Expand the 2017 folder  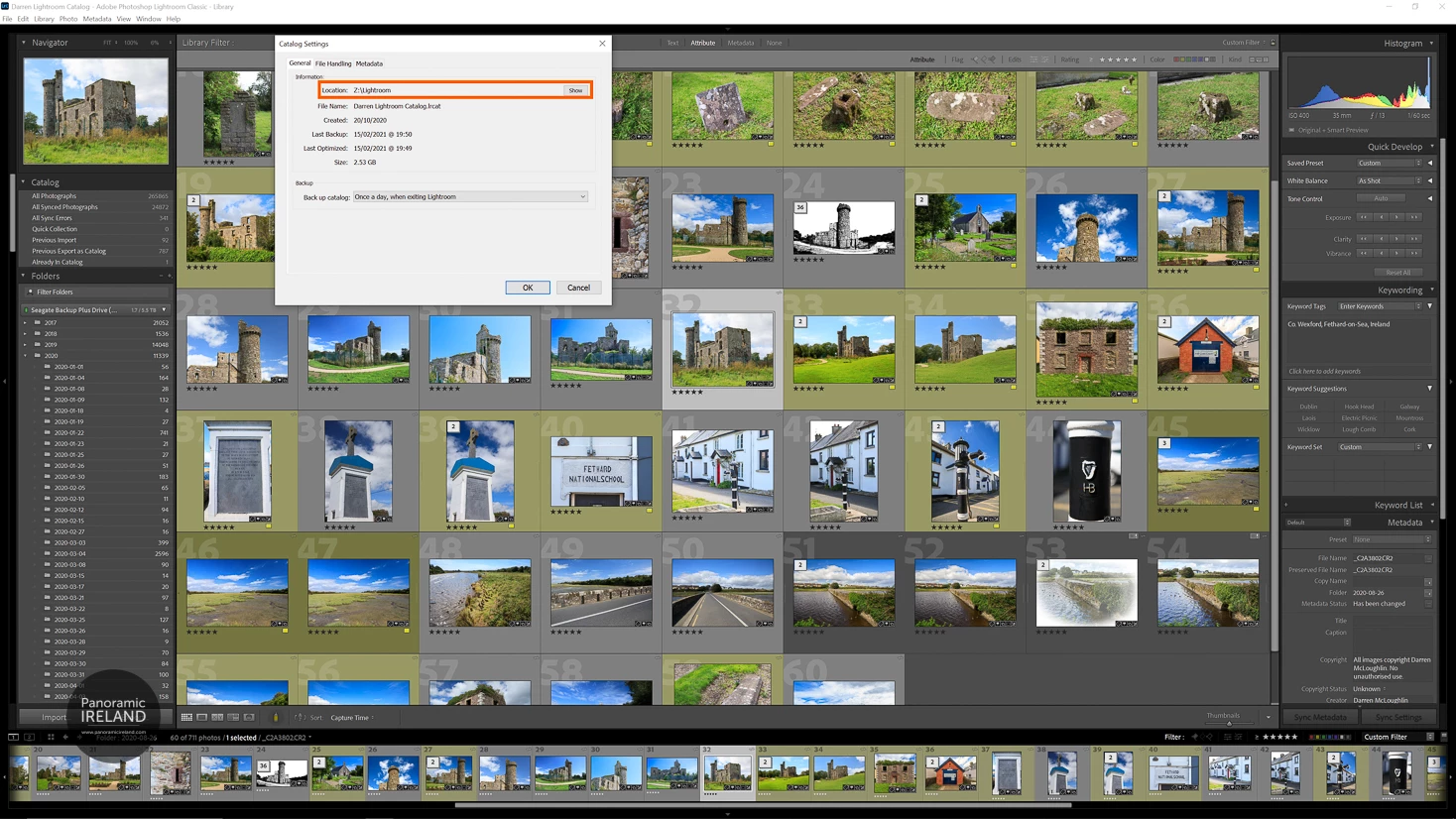[x=26, y=322]
